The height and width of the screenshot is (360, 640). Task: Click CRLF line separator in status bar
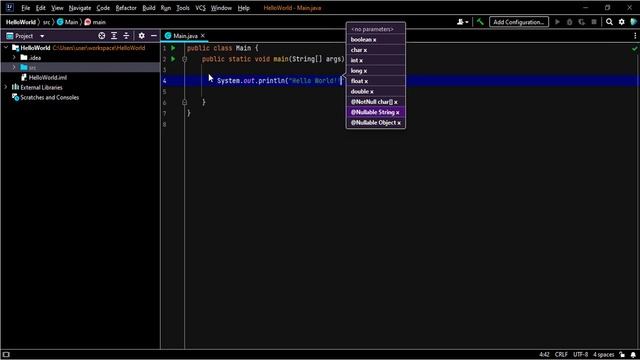pos(561,354)
